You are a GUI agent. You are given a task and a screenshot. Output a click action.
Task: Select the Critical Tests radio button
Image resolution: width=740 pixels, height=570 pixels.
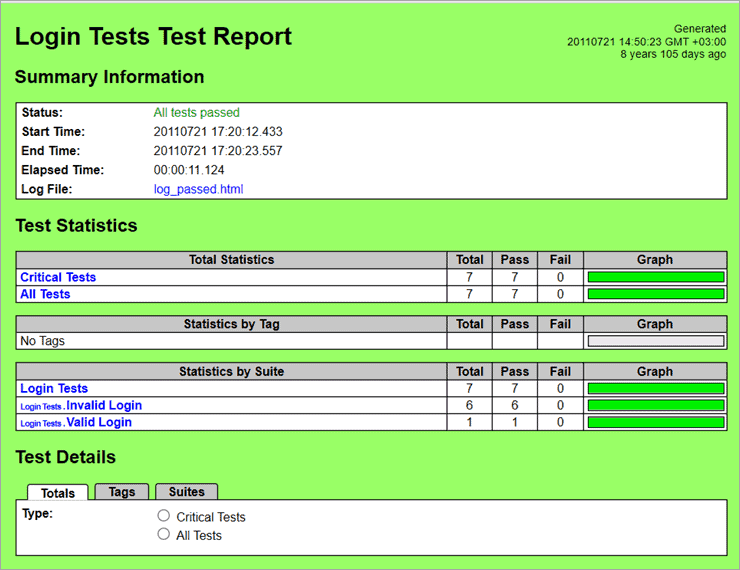163,516
